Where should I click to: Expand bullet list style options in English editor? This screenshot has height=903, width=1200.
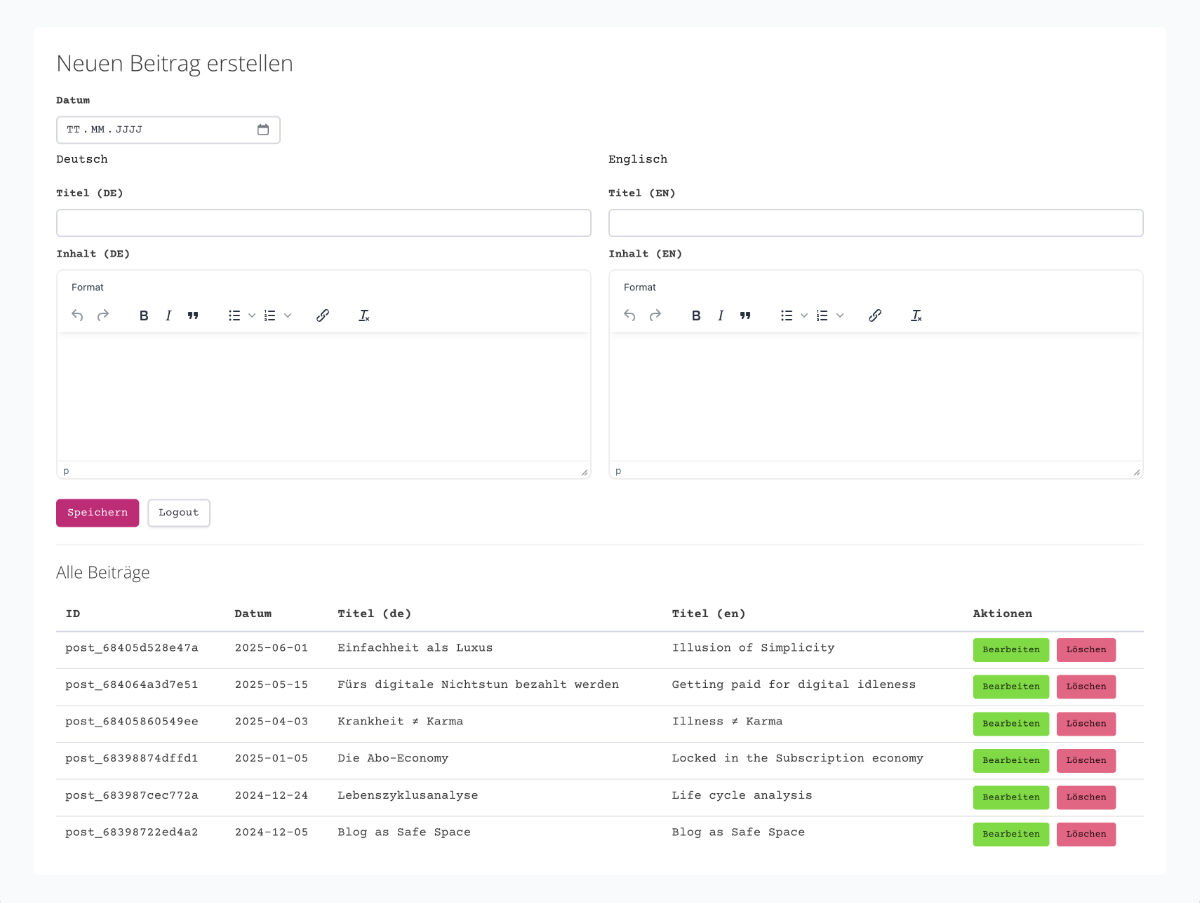[804, 315]
